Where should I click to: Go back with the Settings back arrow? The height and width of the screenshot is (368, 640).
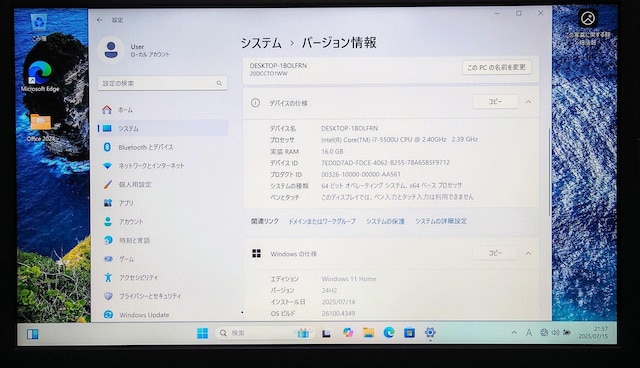(100, 20)
